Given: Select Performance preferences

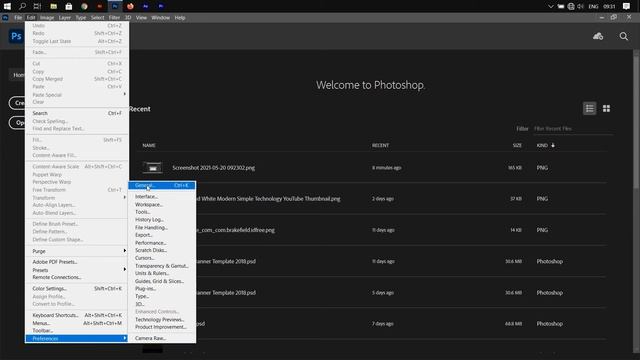Looking at the screenshot, I should [x=162, y=243].
